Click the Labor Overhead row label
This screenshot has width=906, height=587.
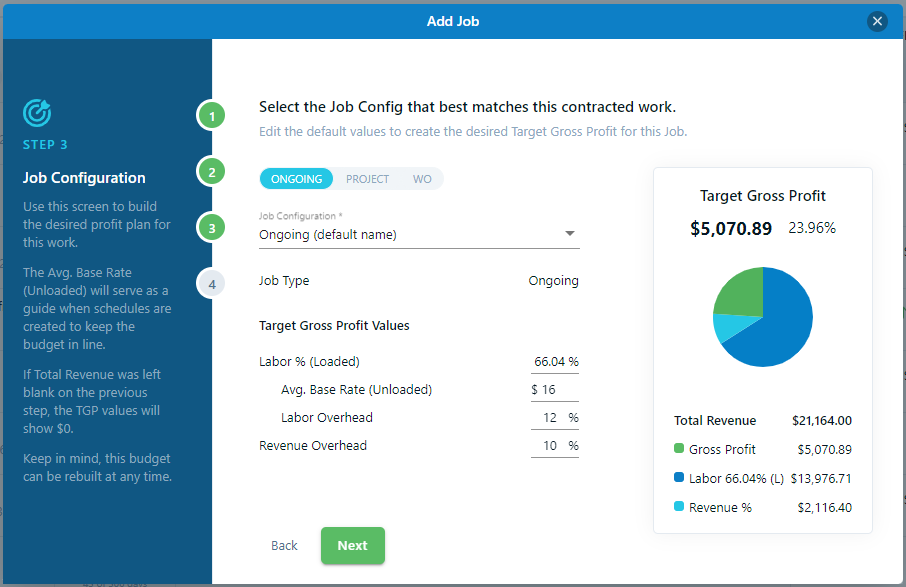(x=326, y=418)
